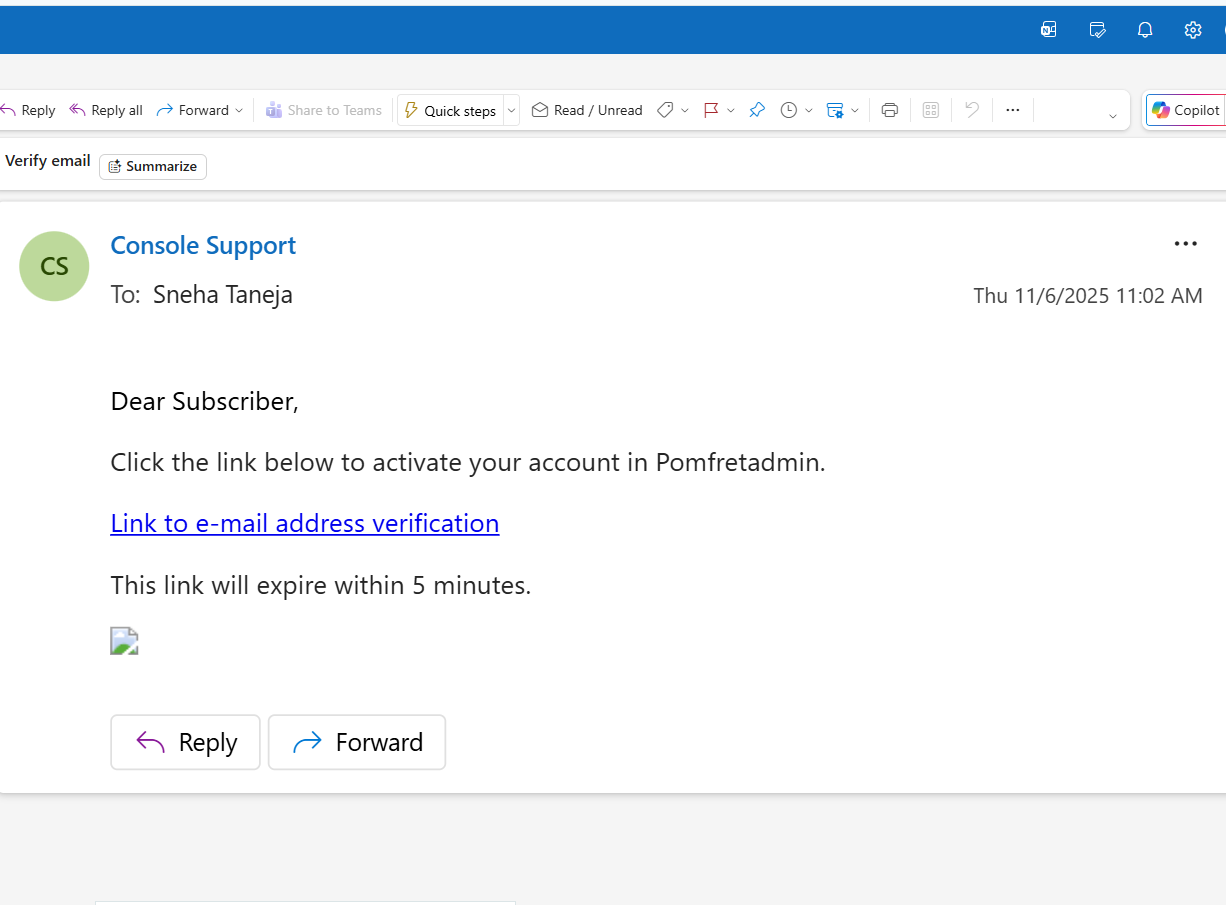1226x905 pixels.
Task: Toggle Read / Unread status
Action: point(587,110)
